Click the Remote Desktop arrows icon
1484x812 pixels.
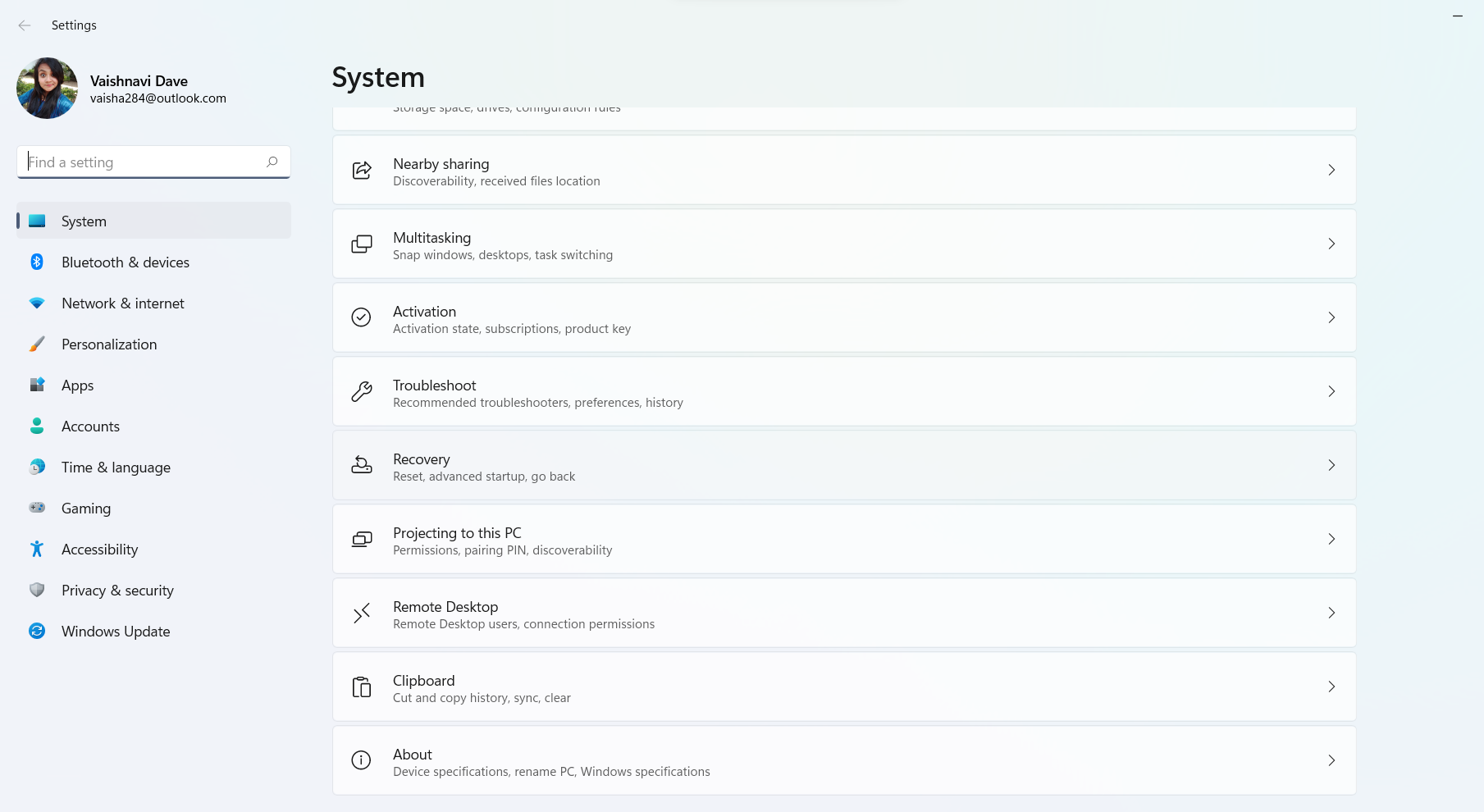362,613
